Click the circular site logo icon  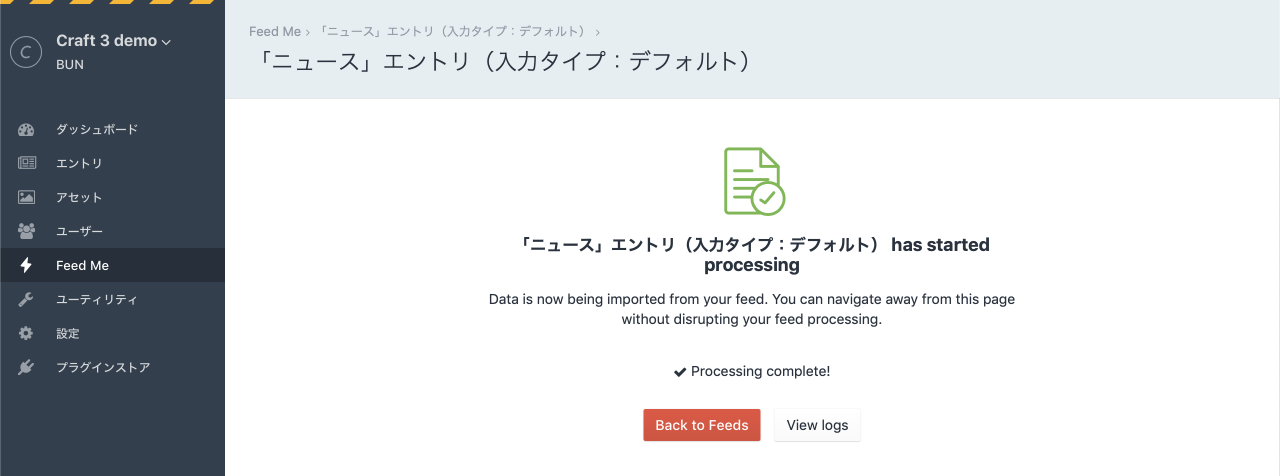click(x=26, y=52)
